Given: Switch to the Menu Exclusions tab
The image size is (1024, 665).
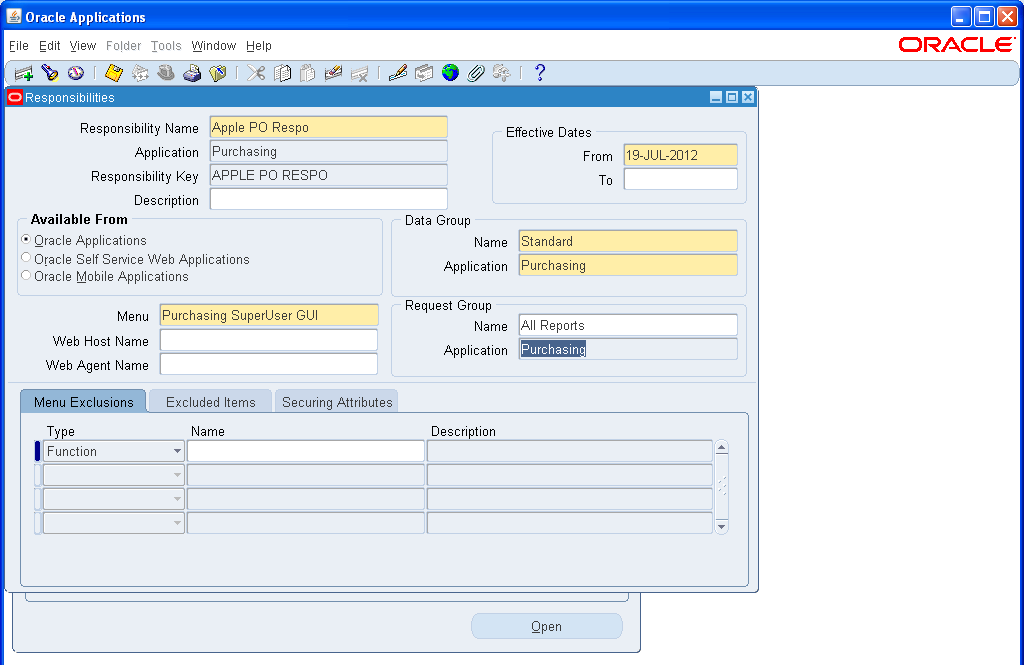Looking at the screenshot, I should pyautogui.click(x=84, y=402).
